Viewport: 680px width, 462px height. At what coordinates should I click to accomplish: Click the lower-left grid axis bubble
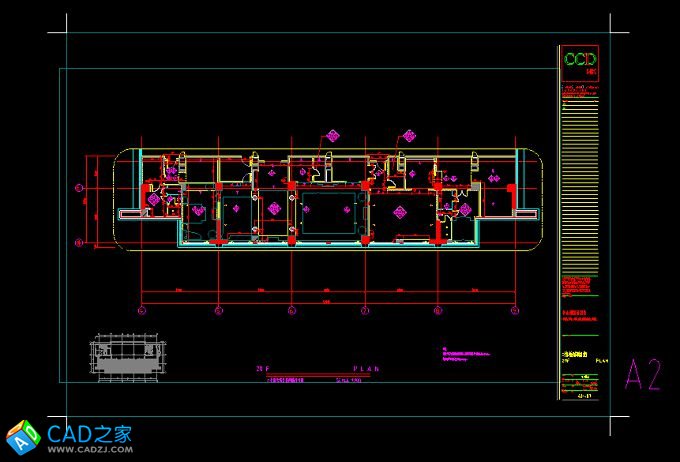pos(79,241)
